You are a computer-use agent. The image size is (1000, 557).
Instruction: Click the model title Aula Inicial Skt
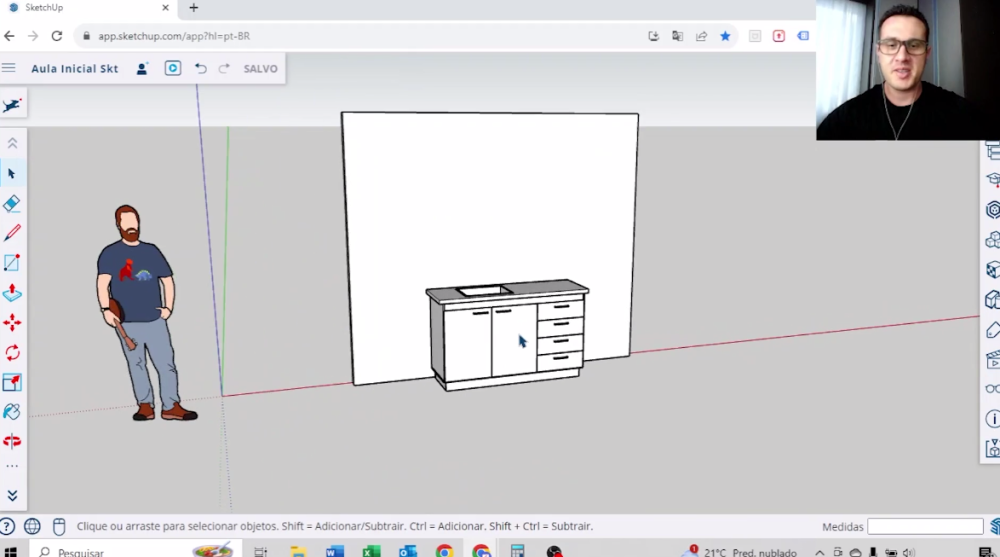click(x=75, y=69)
